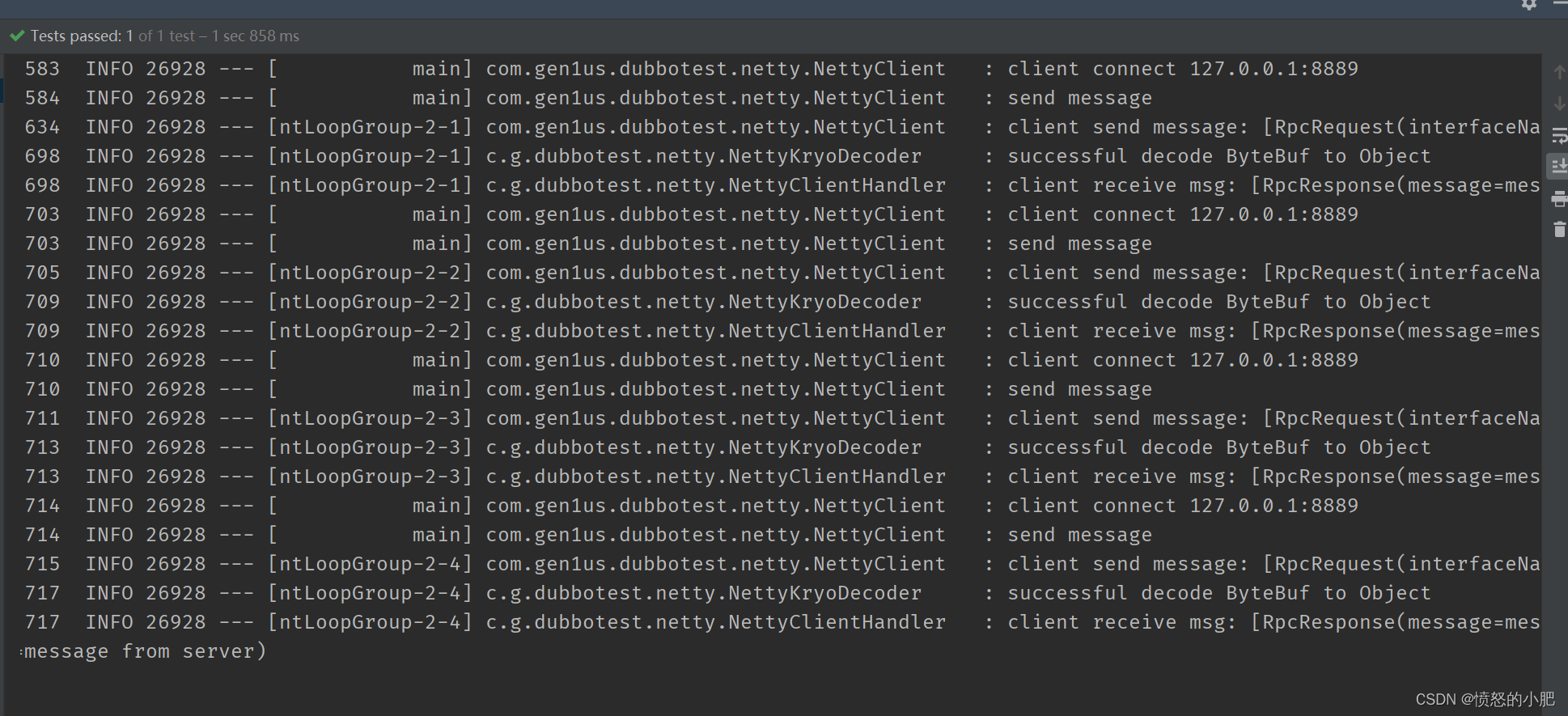
Task: Click line 713 NettyClientHandler 'client receive msg'
Action: tap(782, 477)
